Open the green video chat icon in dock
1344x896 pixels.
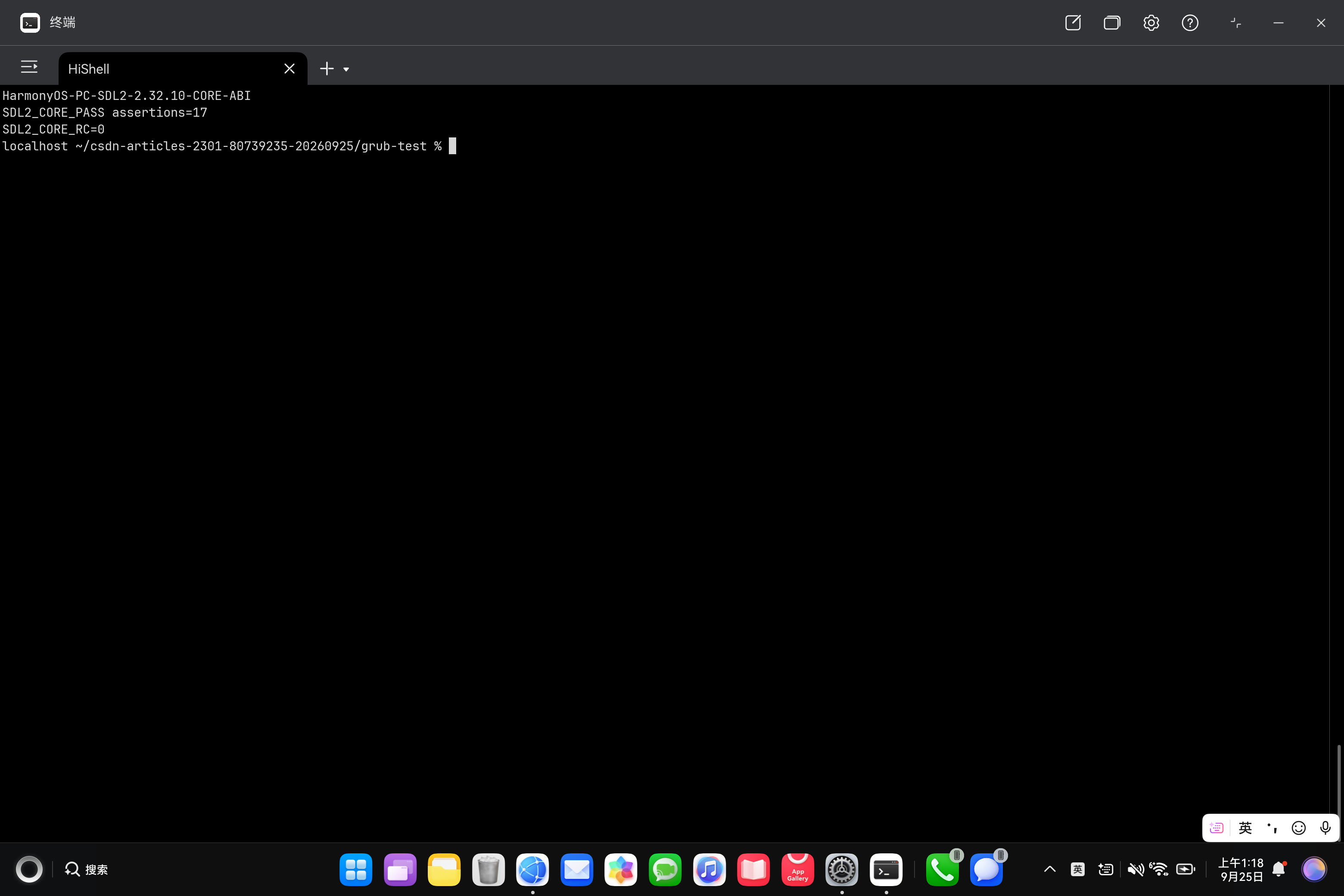pyautogui.click(x=665, y=869)
